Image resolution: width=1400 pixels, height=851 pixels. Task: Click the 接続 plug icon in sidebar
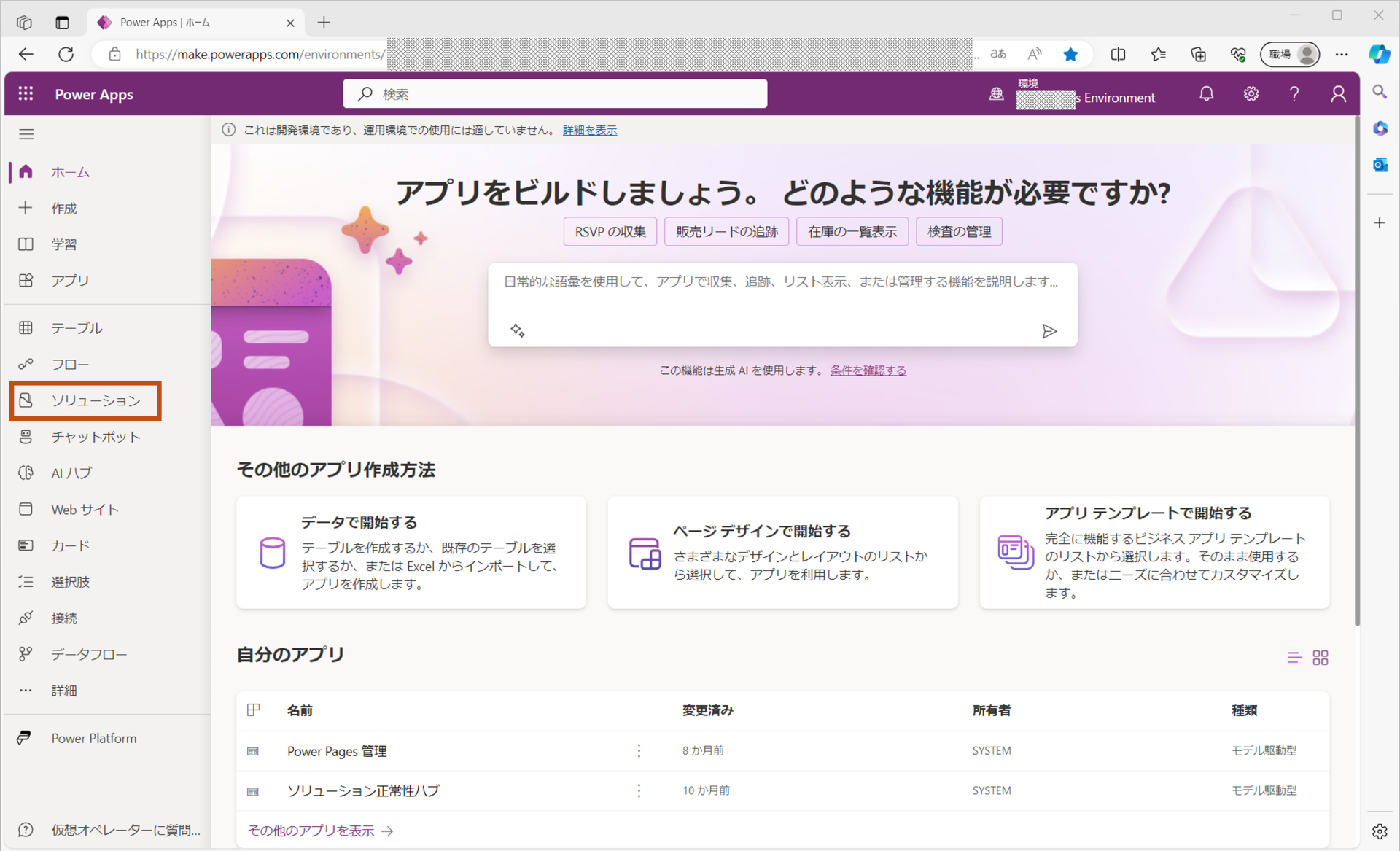point(26,618)
